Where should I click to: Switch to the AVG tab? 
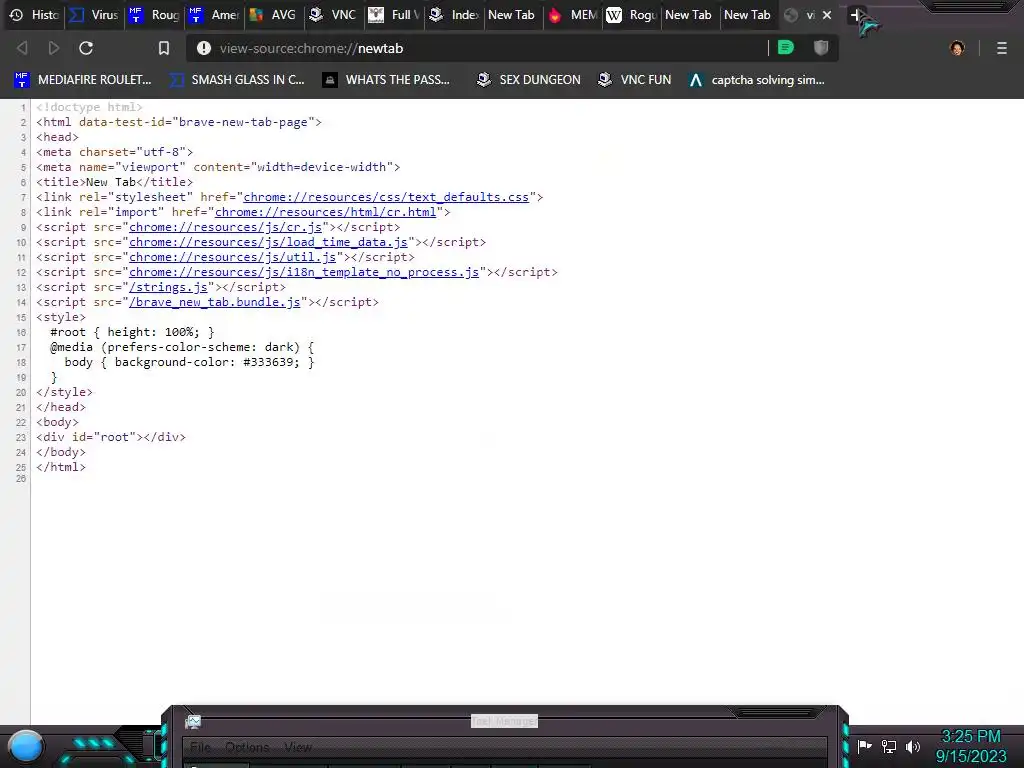pos(274,15)
